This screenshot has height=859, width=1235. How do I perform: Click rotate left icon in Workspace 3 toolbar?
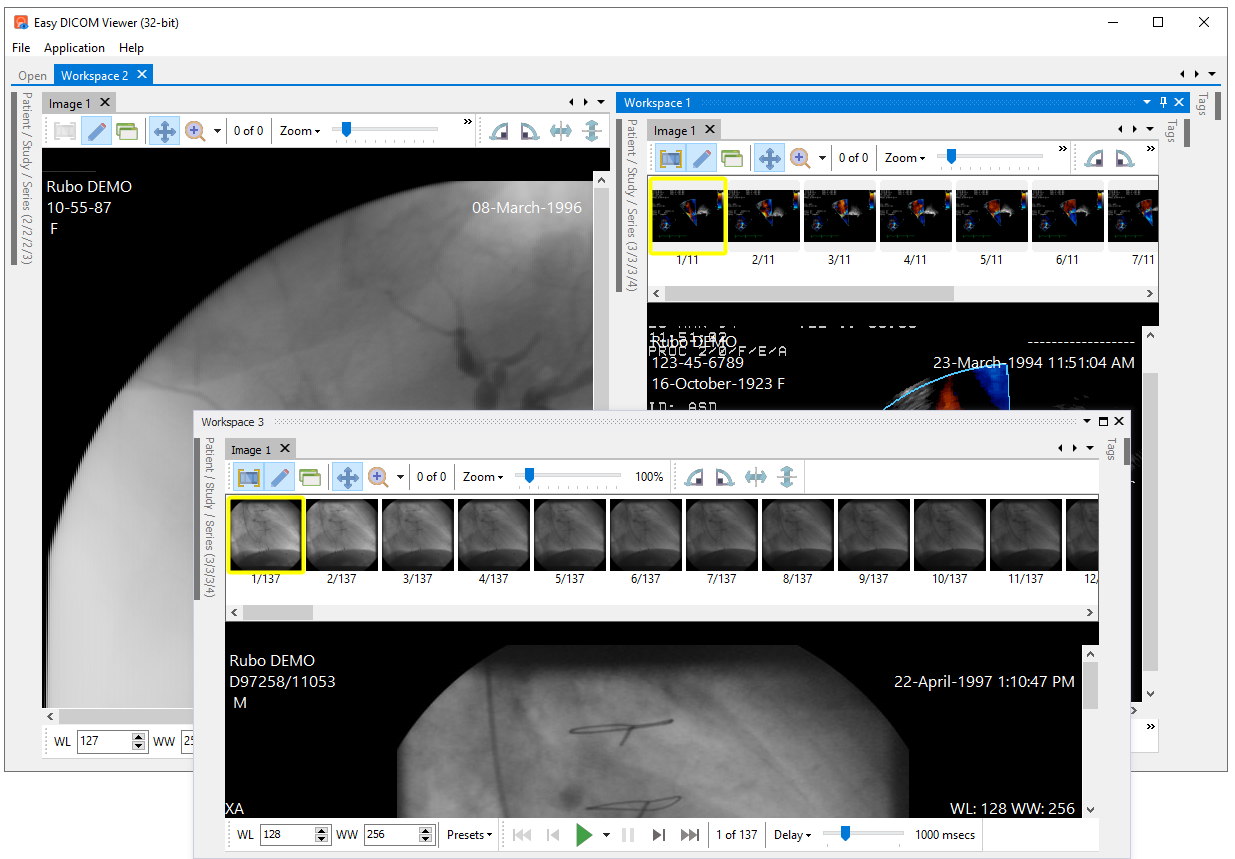[x=695, y=477]
